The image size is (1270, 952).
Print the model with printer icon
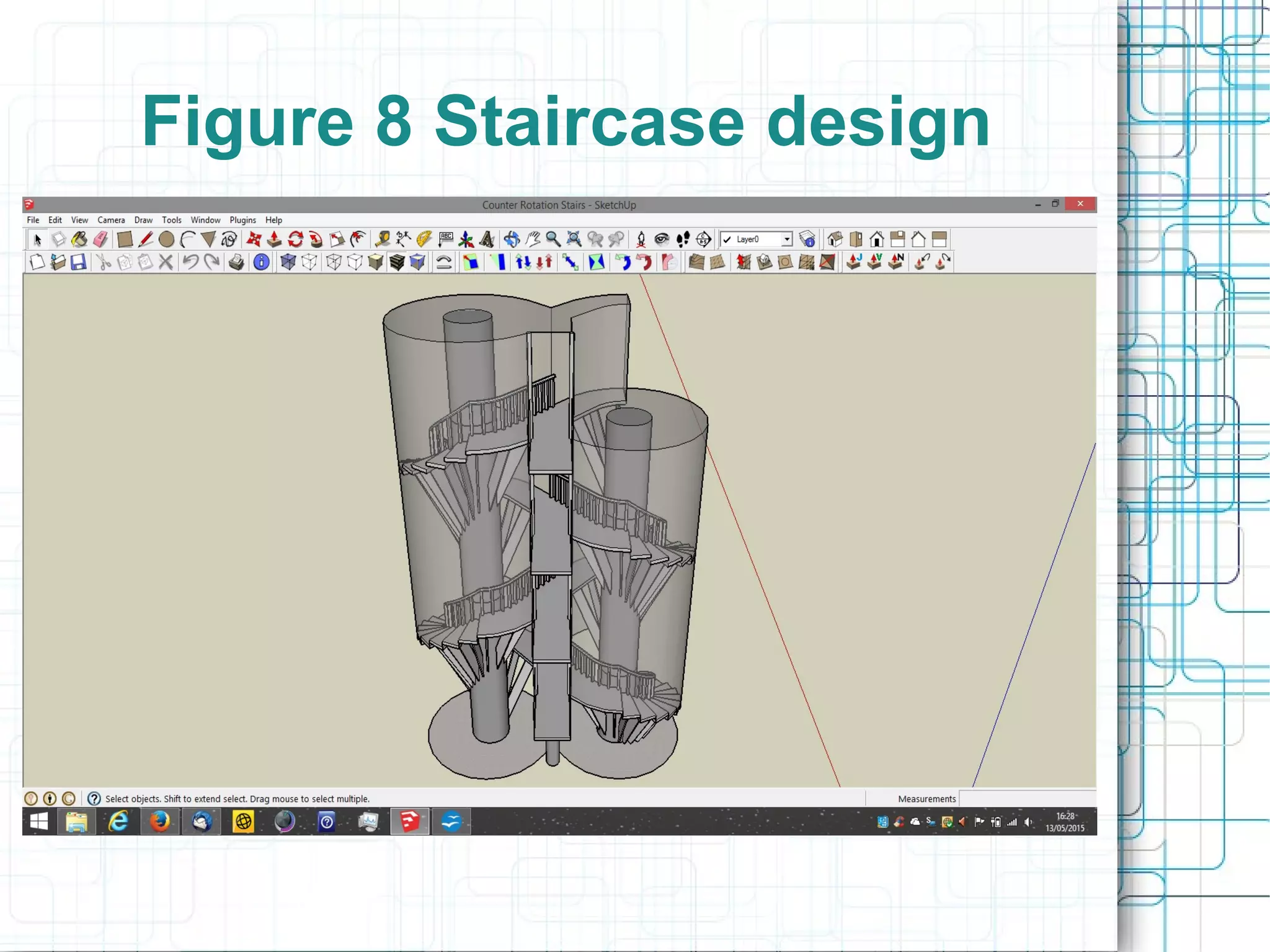236,262
